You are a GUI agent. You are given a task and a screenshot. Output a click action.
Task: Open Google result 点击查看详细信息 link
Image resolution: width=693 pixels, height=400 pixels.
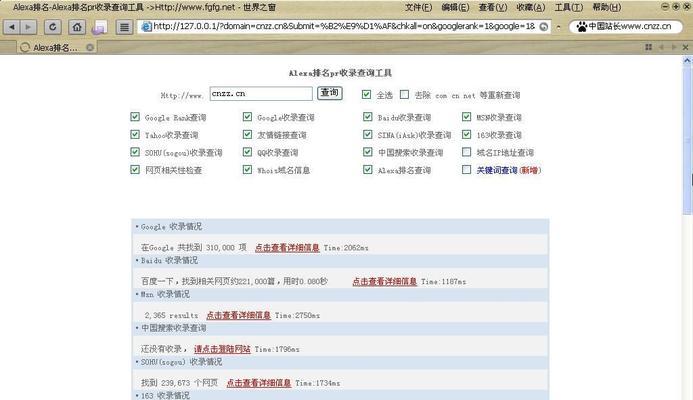(287, 248)
